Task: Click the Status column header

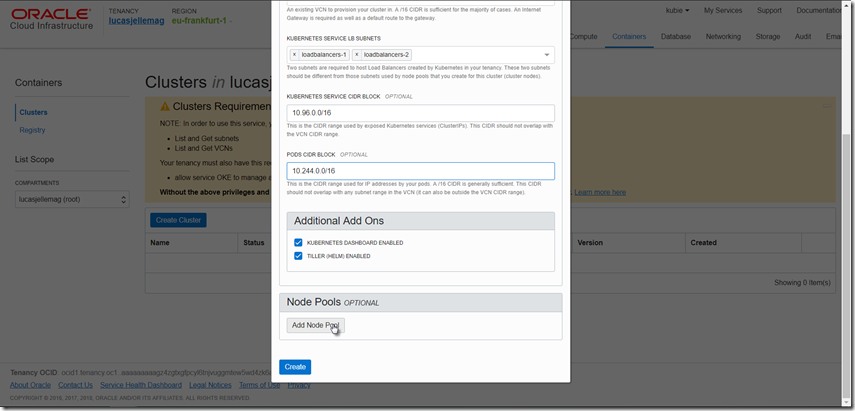Action: click(x=254, y=243)
